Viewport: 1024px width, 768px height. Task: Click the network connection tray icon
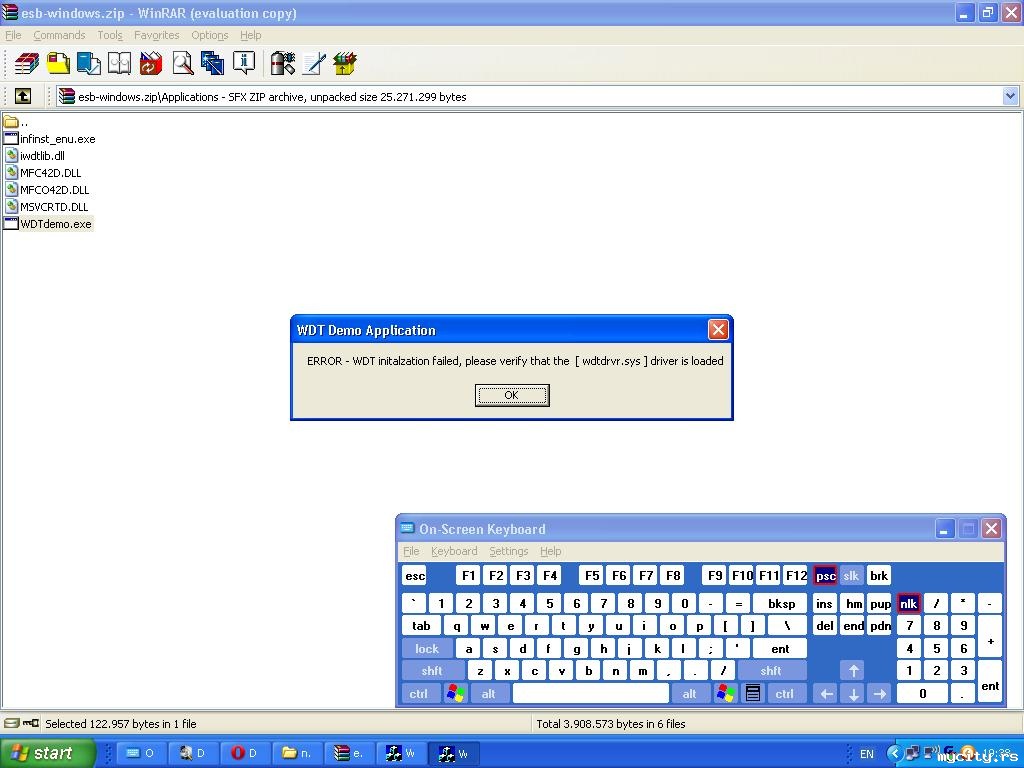click(x=912, y=753)
